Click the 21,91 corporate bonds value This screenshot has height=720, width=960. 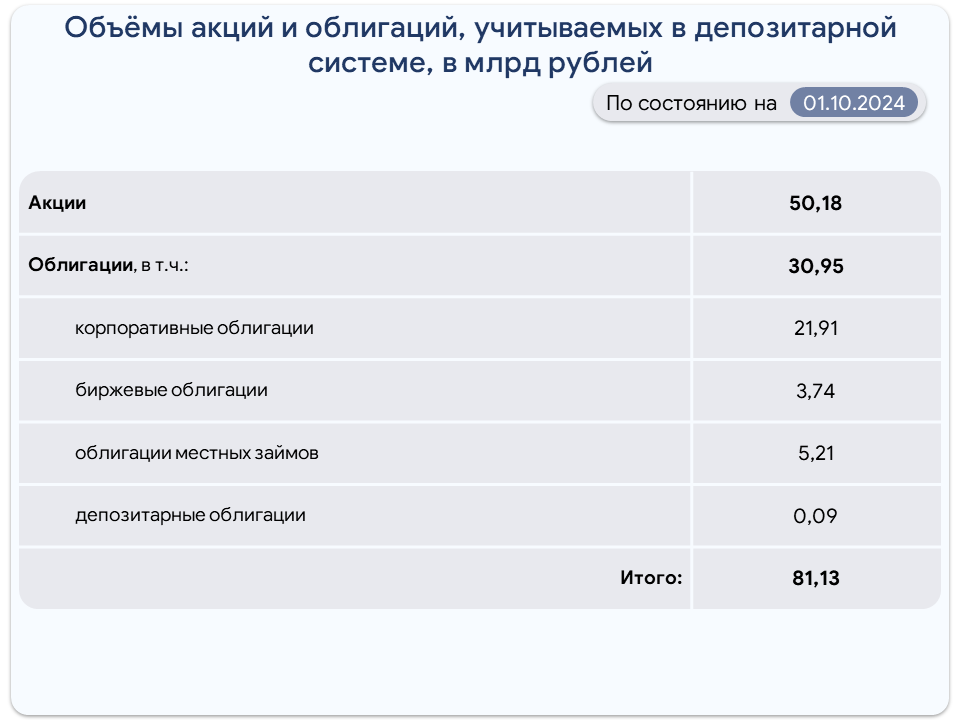[816, 328]
